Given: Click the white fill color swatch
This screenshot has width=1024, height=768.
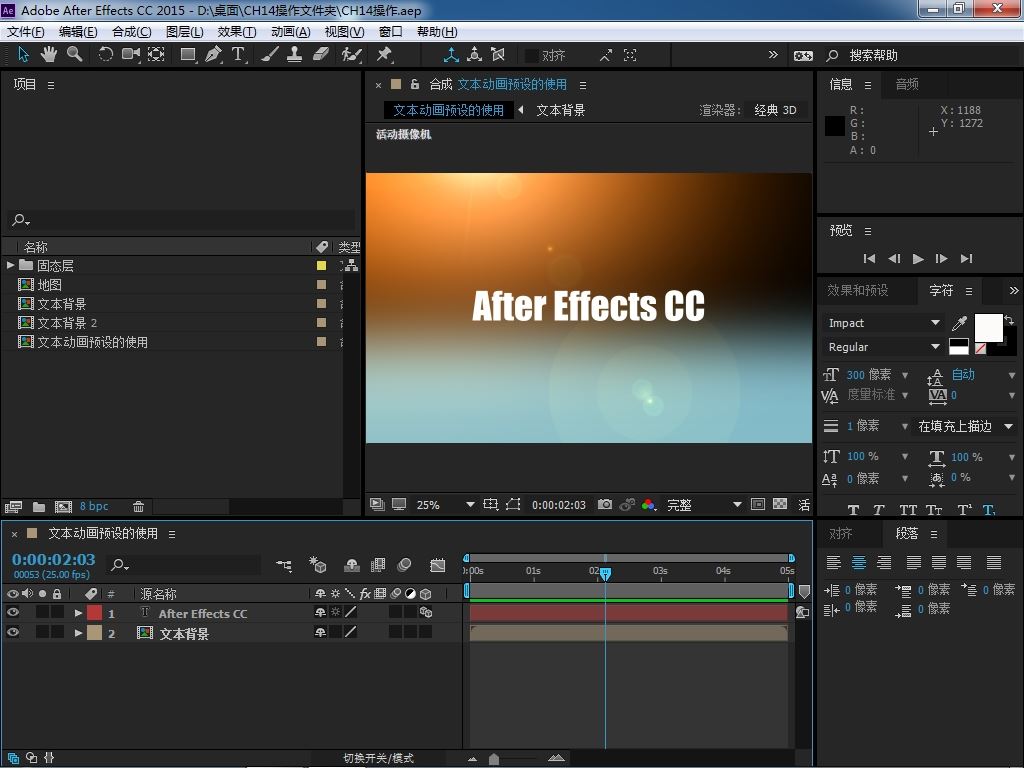Looking at the screenshot, I should (x=987, y=327).
